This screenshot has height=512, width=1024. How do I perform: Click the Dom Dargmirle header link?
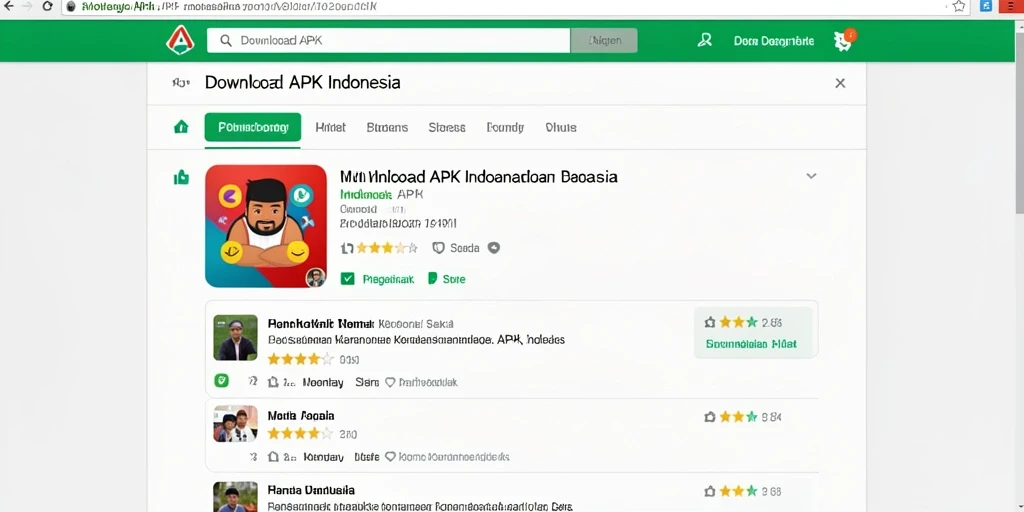(774, 40)
